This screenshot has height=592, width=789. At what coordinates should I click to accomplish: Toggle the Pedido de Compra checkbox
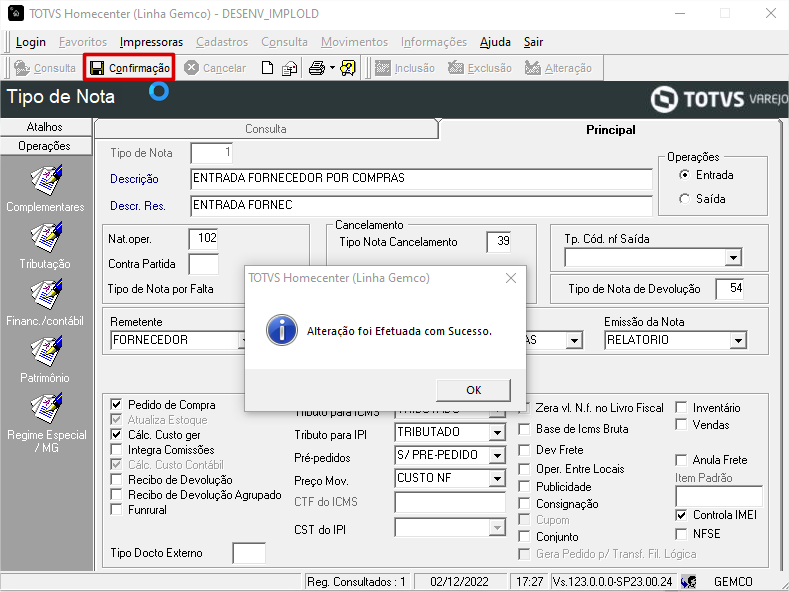(116, 404)
